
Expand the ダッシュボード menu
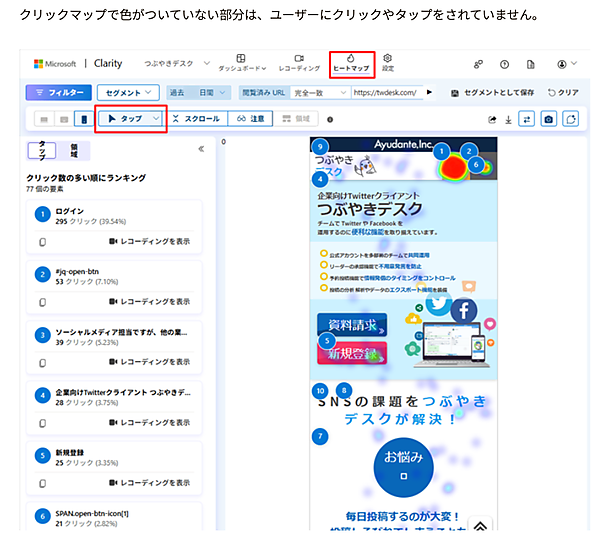pyautogui.click(x=241, y=64)
